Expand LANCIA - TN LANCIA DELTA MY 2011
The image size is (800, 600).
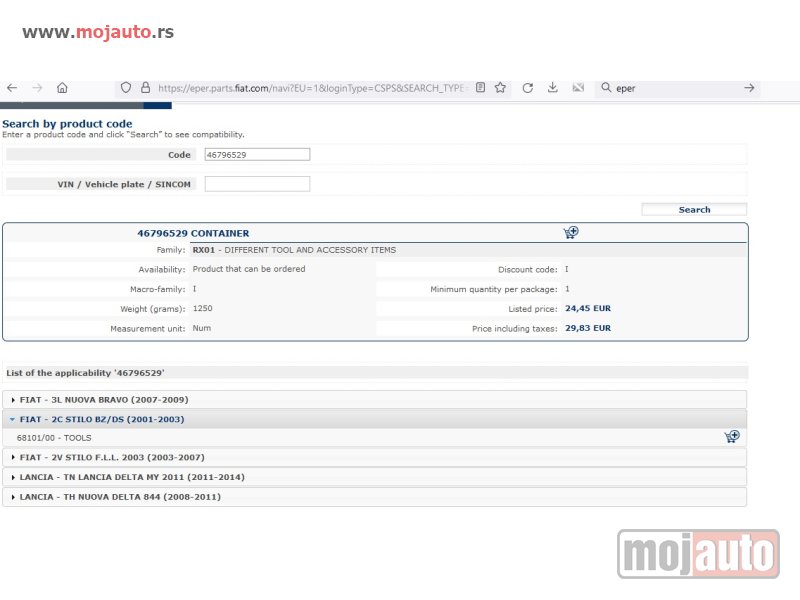tap(374, 477)
